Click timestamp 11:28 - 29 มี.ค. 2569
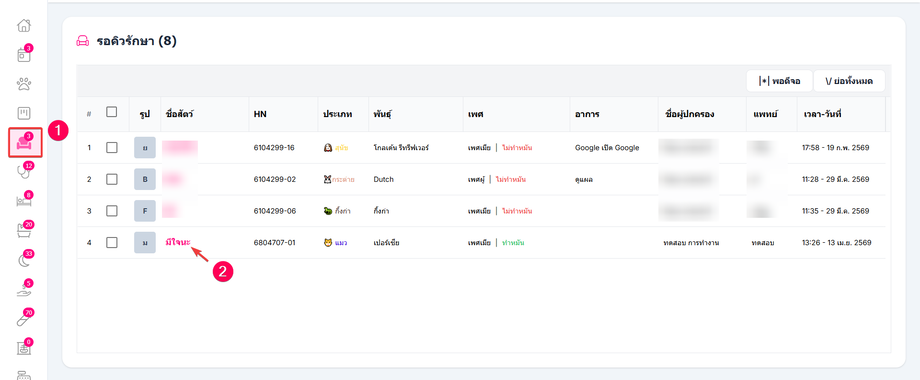Screen dimensions: 920x380 point(836,179)
